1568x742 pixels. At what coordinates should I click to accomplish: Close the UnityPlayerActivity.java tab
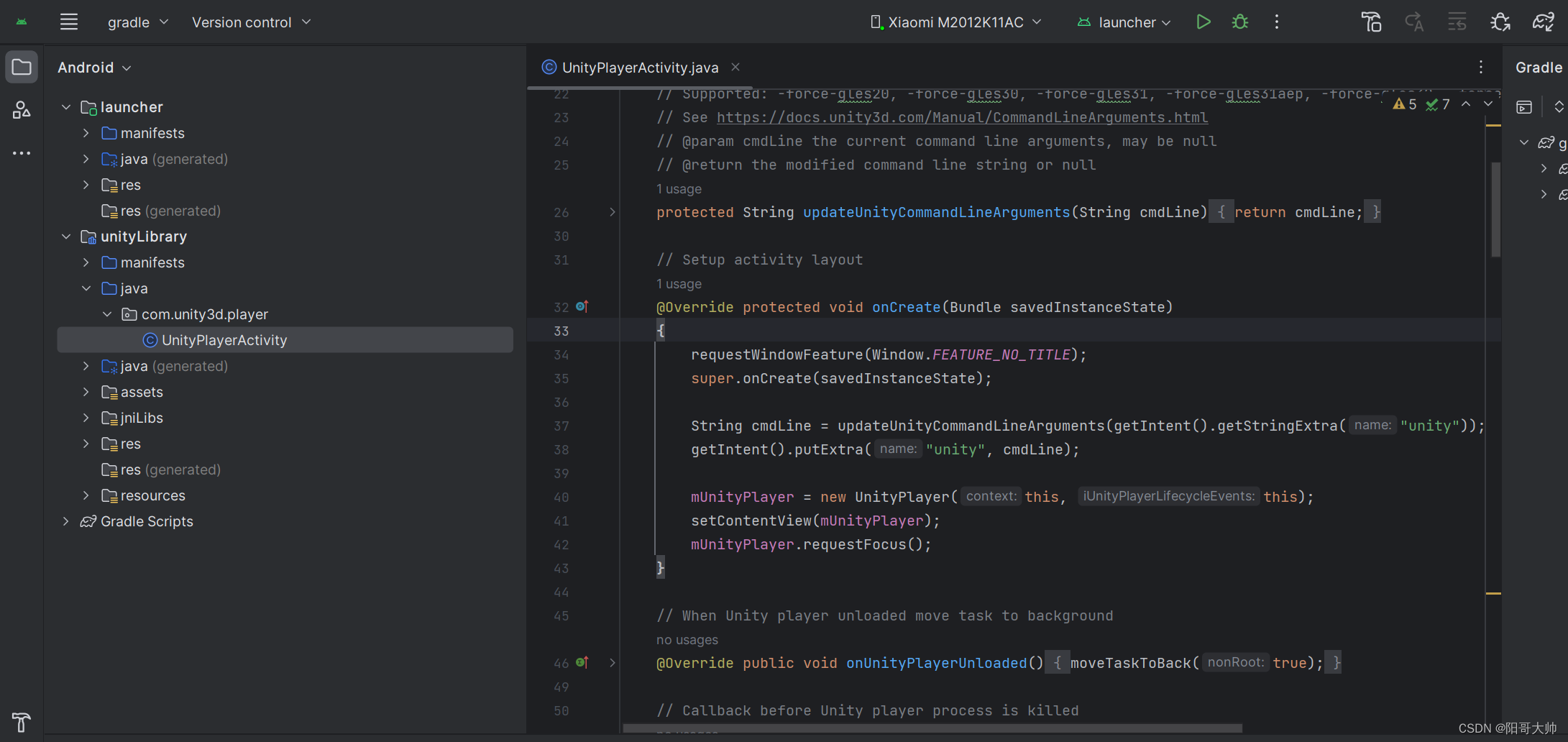coord(735,67)
